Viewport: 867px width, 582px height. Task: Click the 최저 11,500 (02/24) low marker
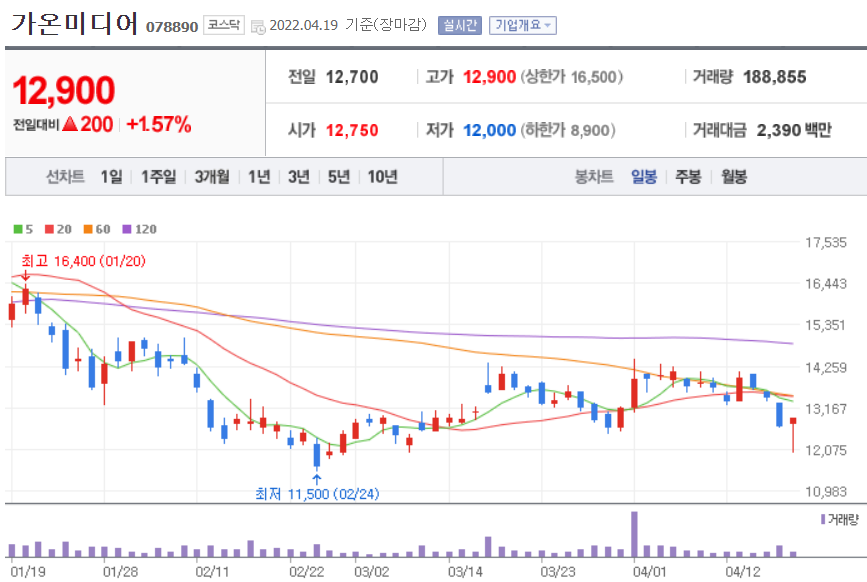coord(317,494)
